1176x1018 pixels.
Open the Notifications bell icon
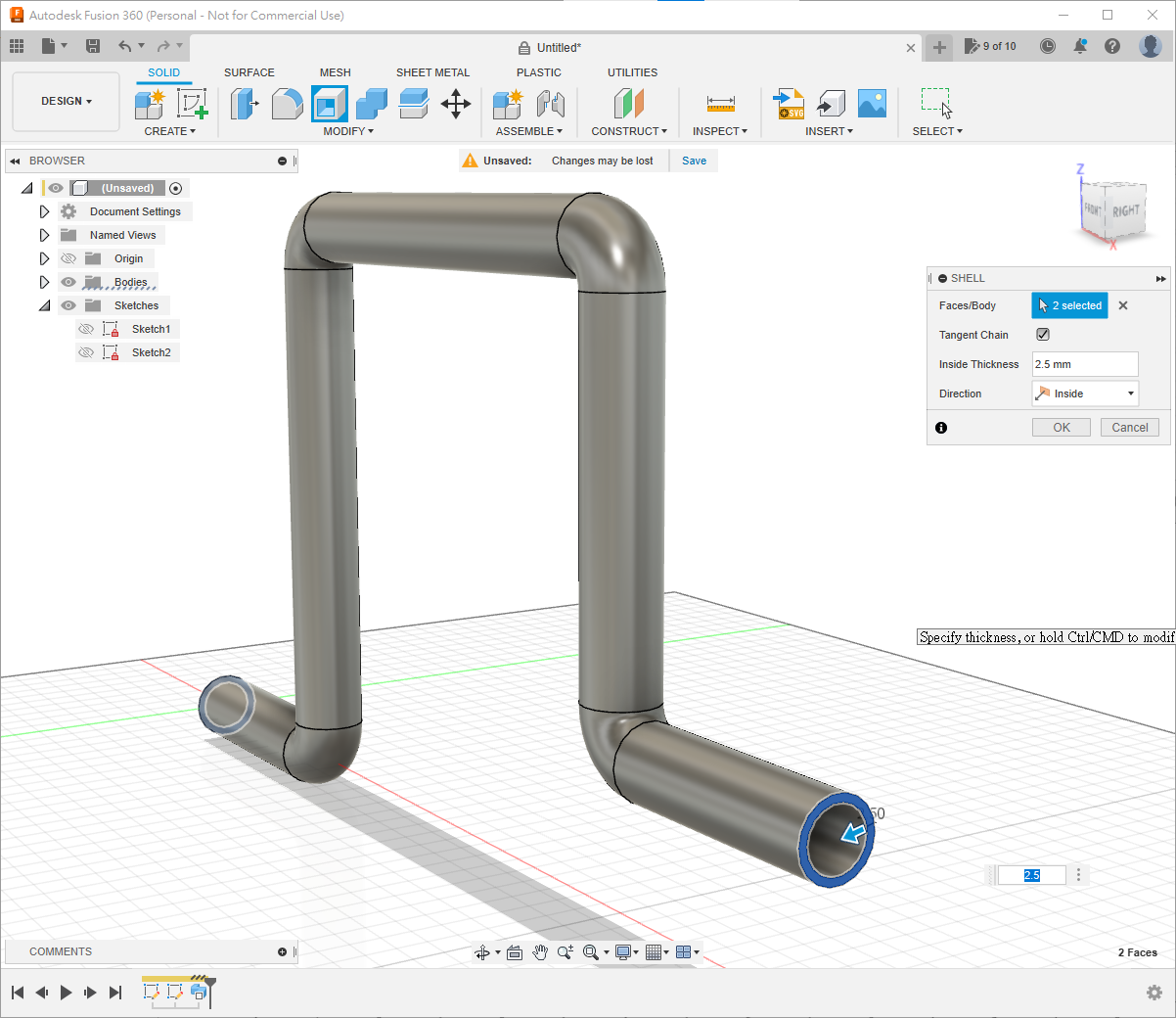pos(1080,46)
